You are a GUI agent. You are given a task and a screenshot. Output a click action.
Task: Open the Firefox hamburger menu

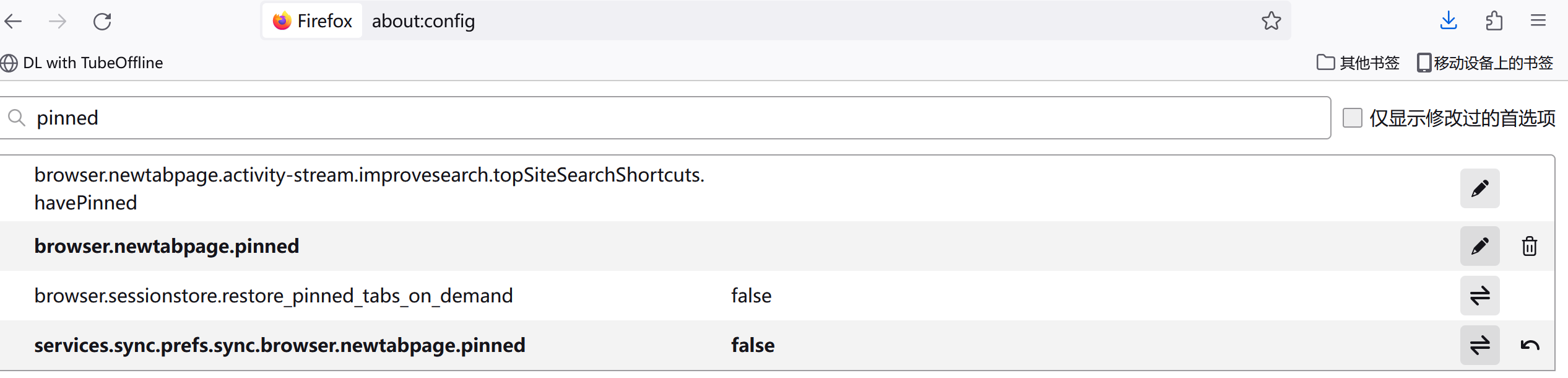1538,20
